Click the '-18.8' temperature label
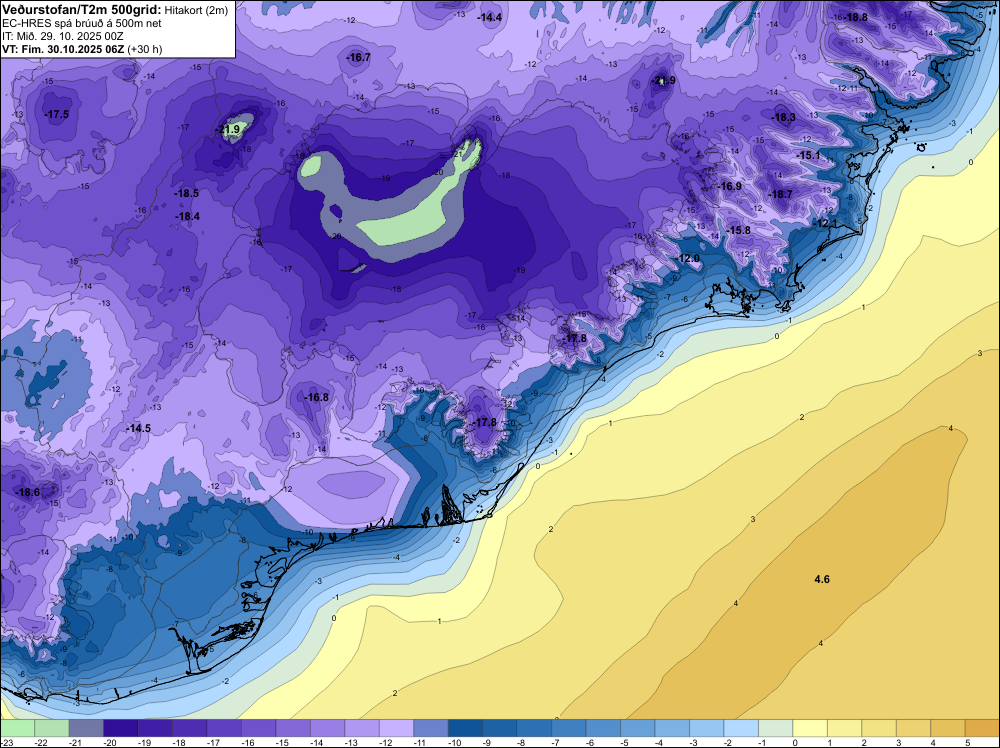Viewport: 1000px width, 748px height. (x=855, y=17)
